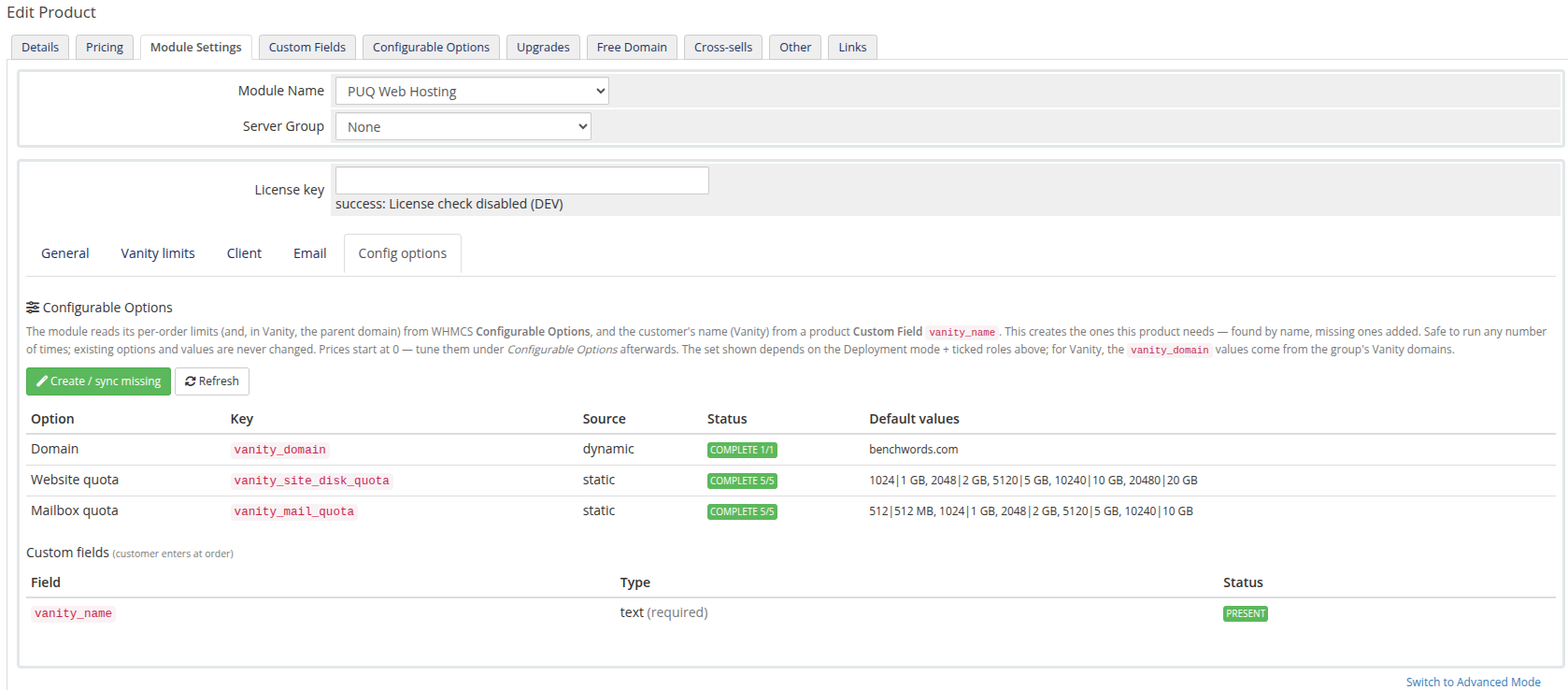Viewport: 1568px width, 690px height.
Task: Click Mailbox quota COMPLETE 5/5 badge
Action: tap(742, 511)
